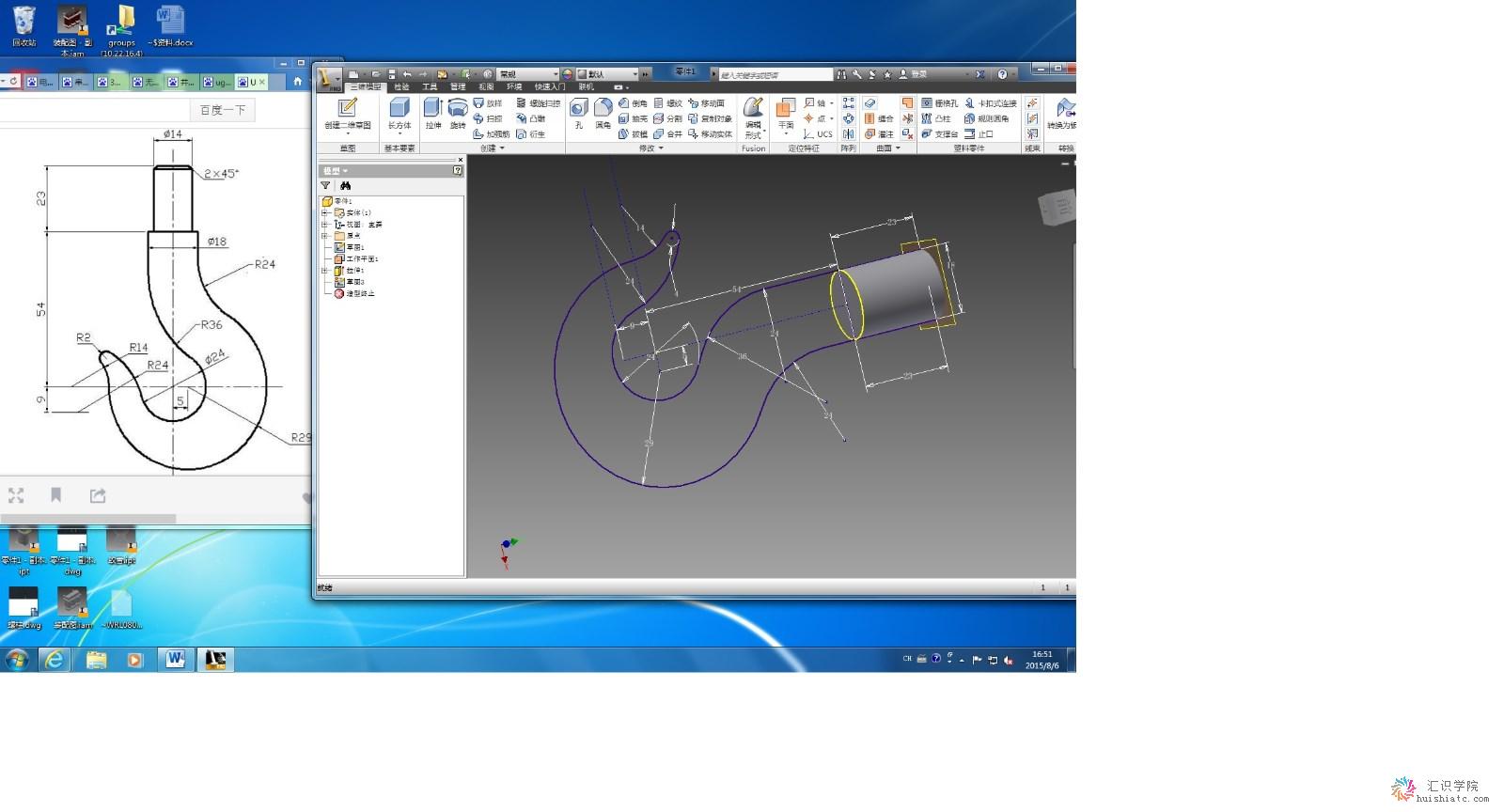Viewport: 1504px width, 812px height.
Task: Click the 百度一下 search button in browser
Action: (x=223, y=110)
